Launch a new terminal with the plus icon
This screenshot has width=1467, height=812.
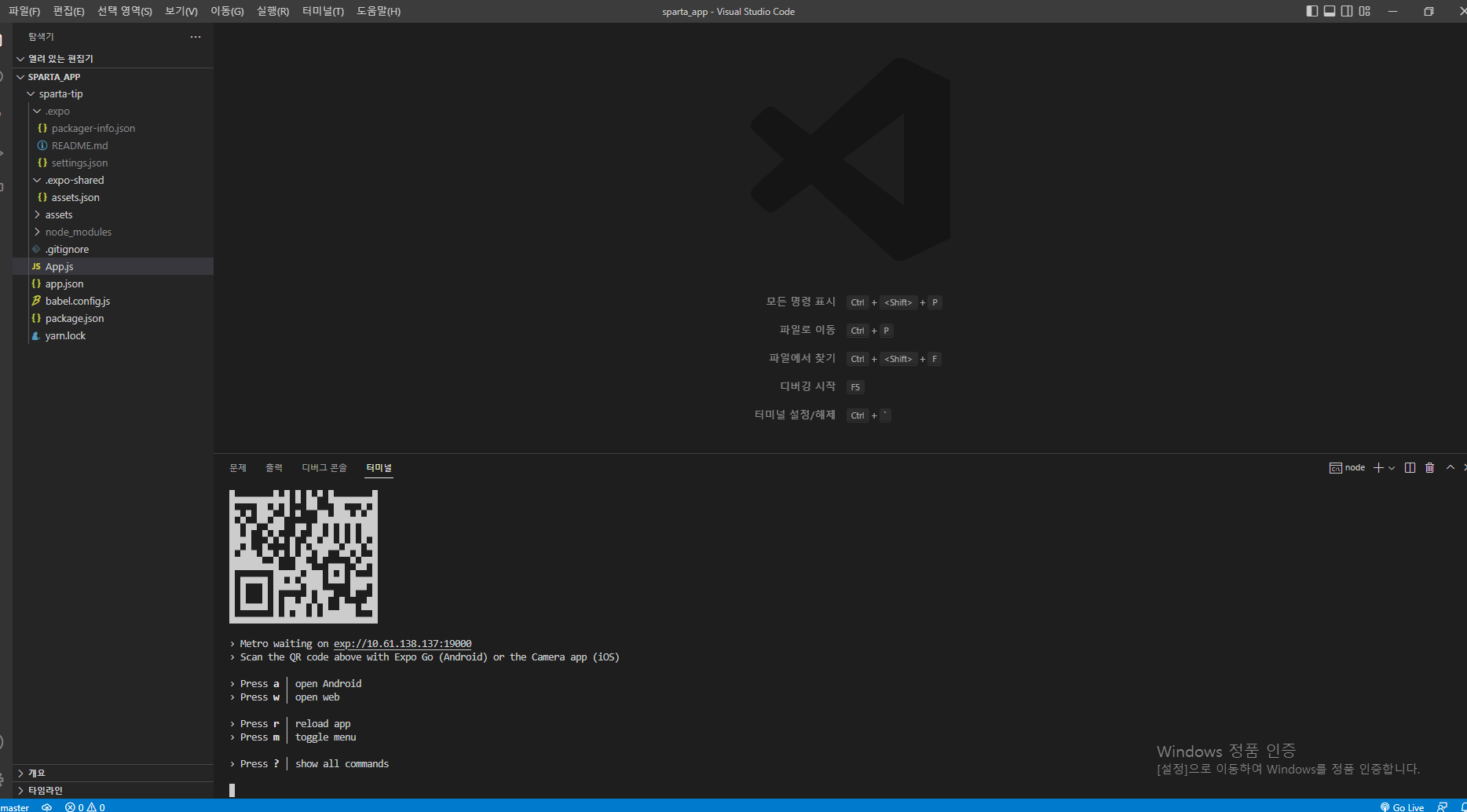(1378, 468)
